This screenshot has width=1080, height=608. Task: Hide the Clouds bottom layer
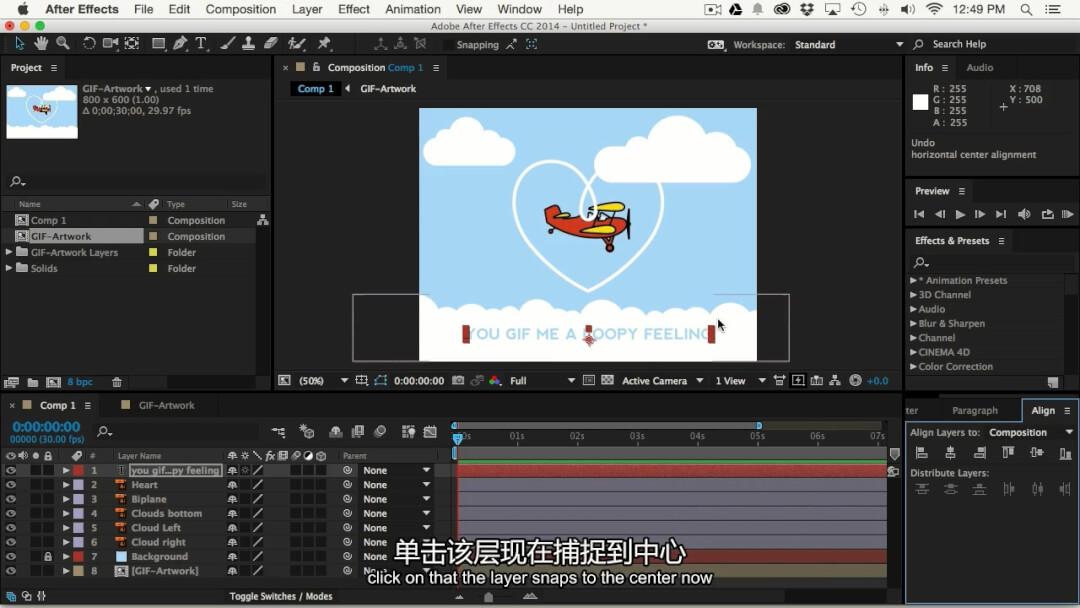tap(10, 514)
